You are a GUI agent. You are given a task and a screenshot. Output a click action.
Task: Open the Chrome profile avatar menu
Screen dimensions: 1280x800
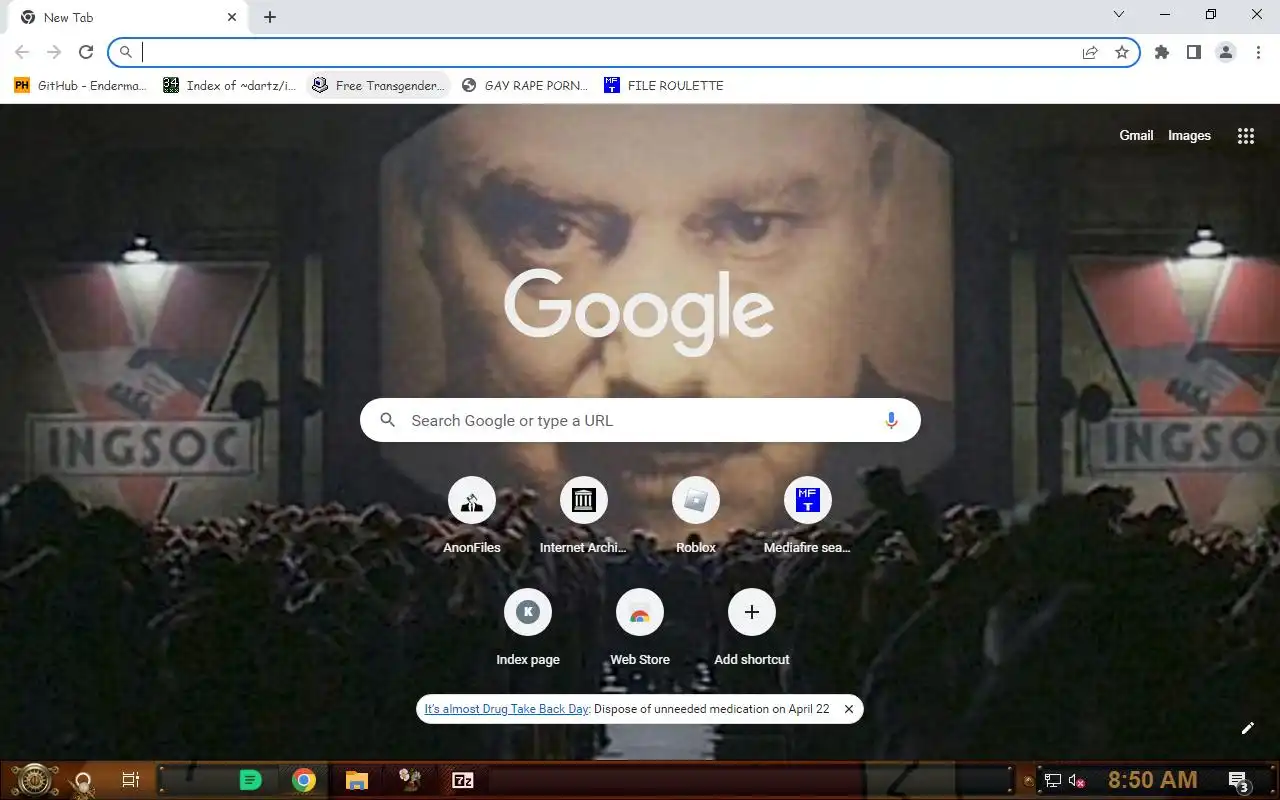point(1226,52)
